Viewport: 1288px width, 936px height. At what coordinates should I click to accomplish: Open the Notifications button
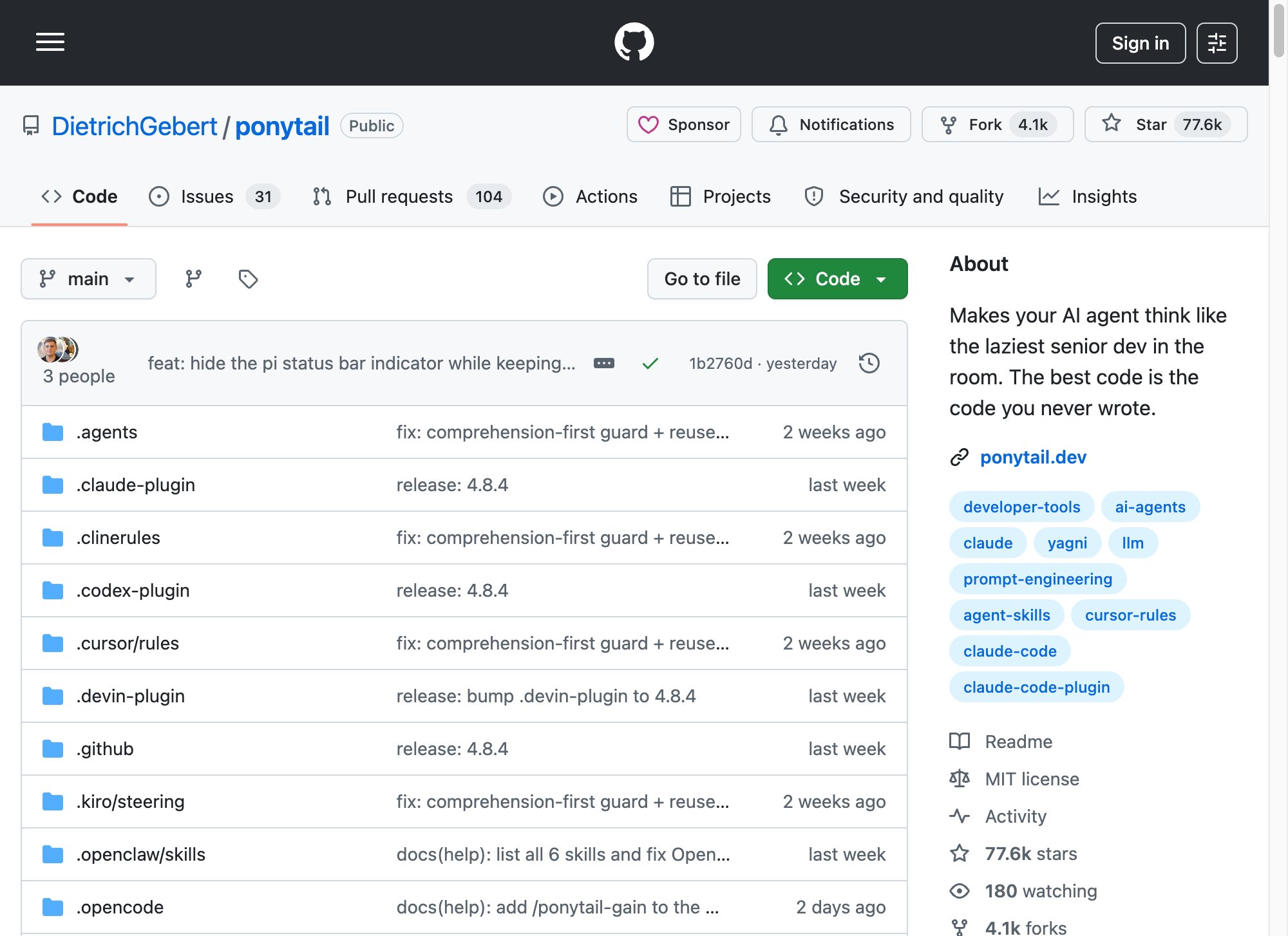pos(831,124)
